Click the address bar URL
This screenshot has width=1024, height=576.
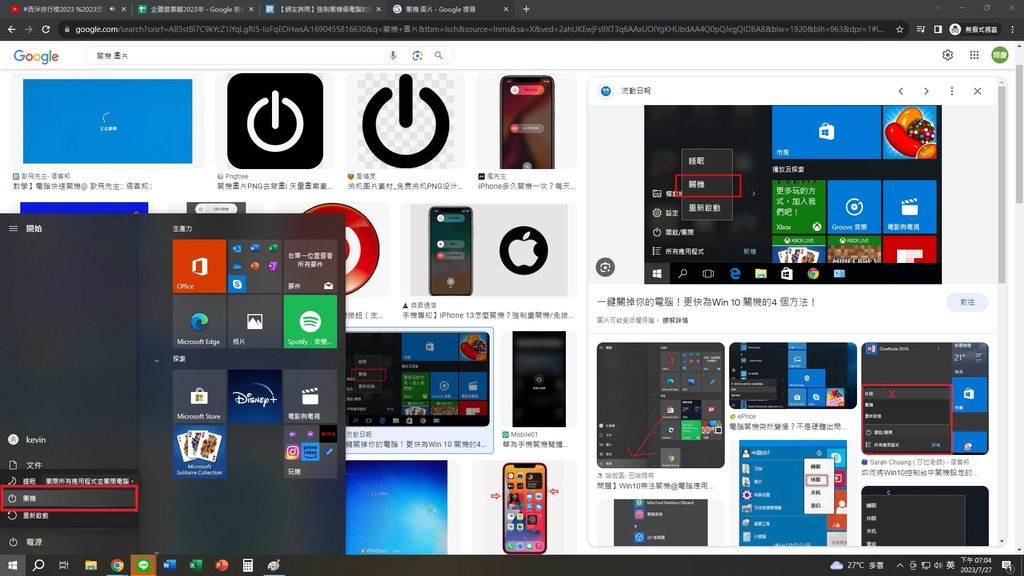coord(479,29)
